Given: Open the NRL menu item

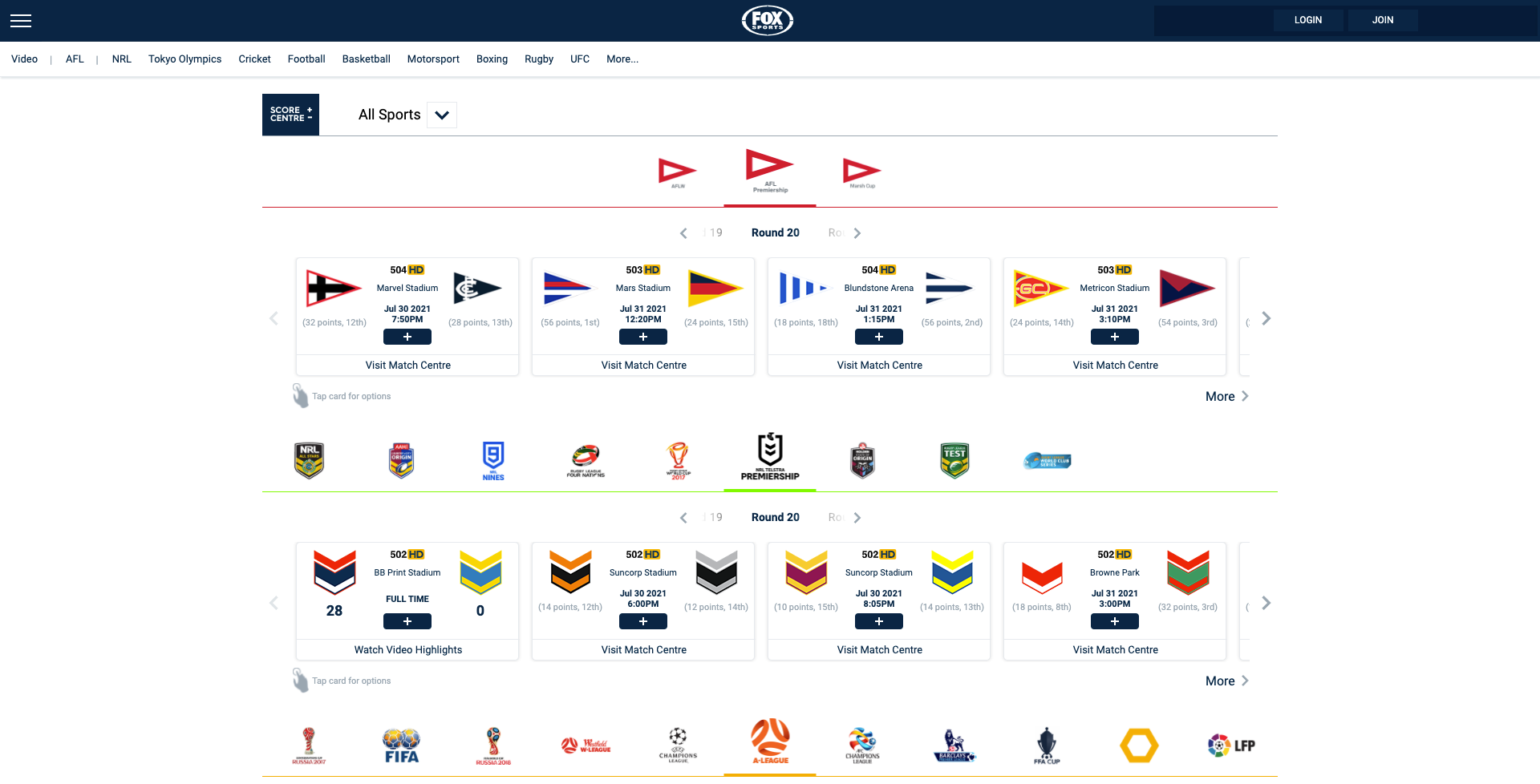Looking at the screenshot, I should [122, 59].
